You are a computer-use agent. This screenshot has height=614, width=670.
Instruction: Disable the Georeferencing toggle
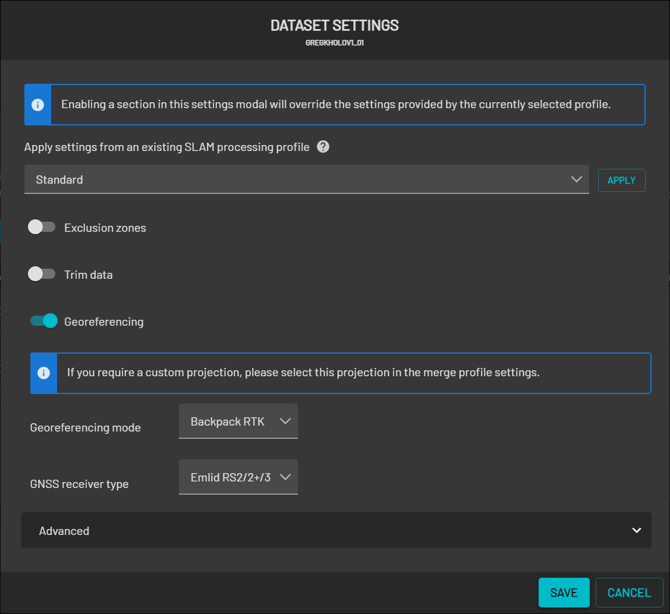coord(44,321)
